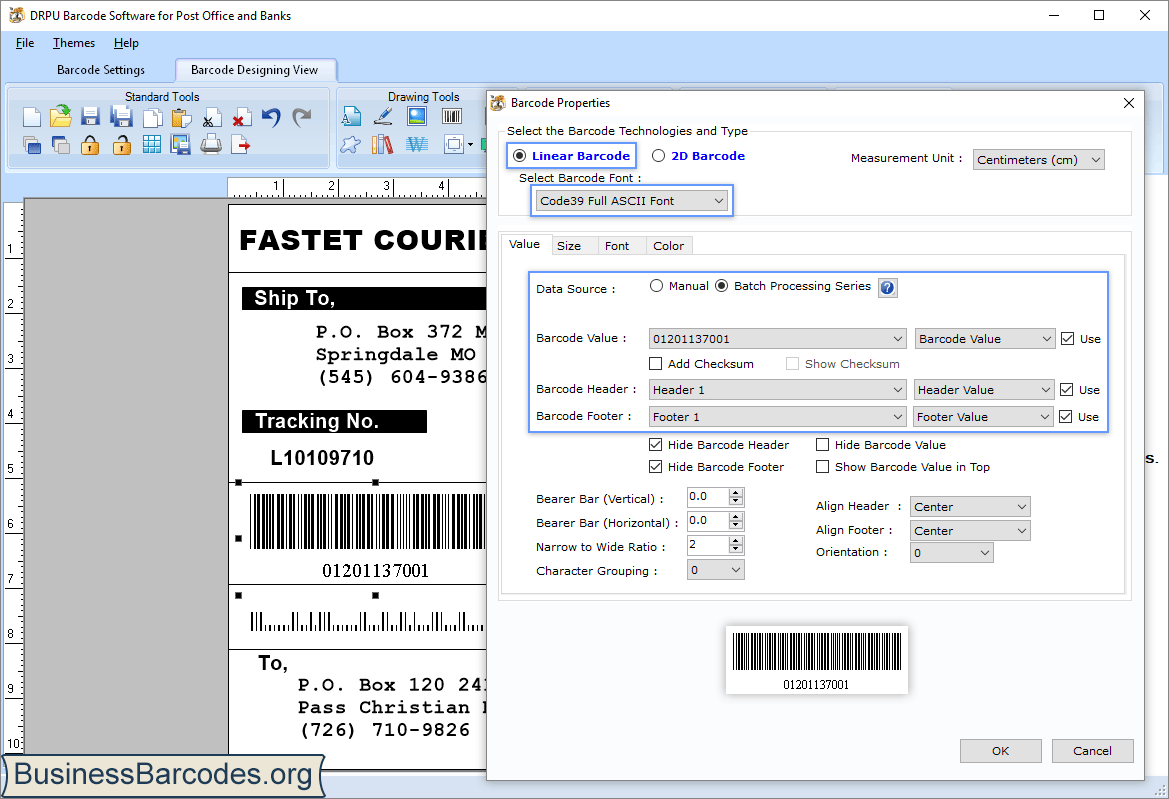Select the Barcode drawing tool
This screenshot has width=1169, height=799.
[452, 116]
